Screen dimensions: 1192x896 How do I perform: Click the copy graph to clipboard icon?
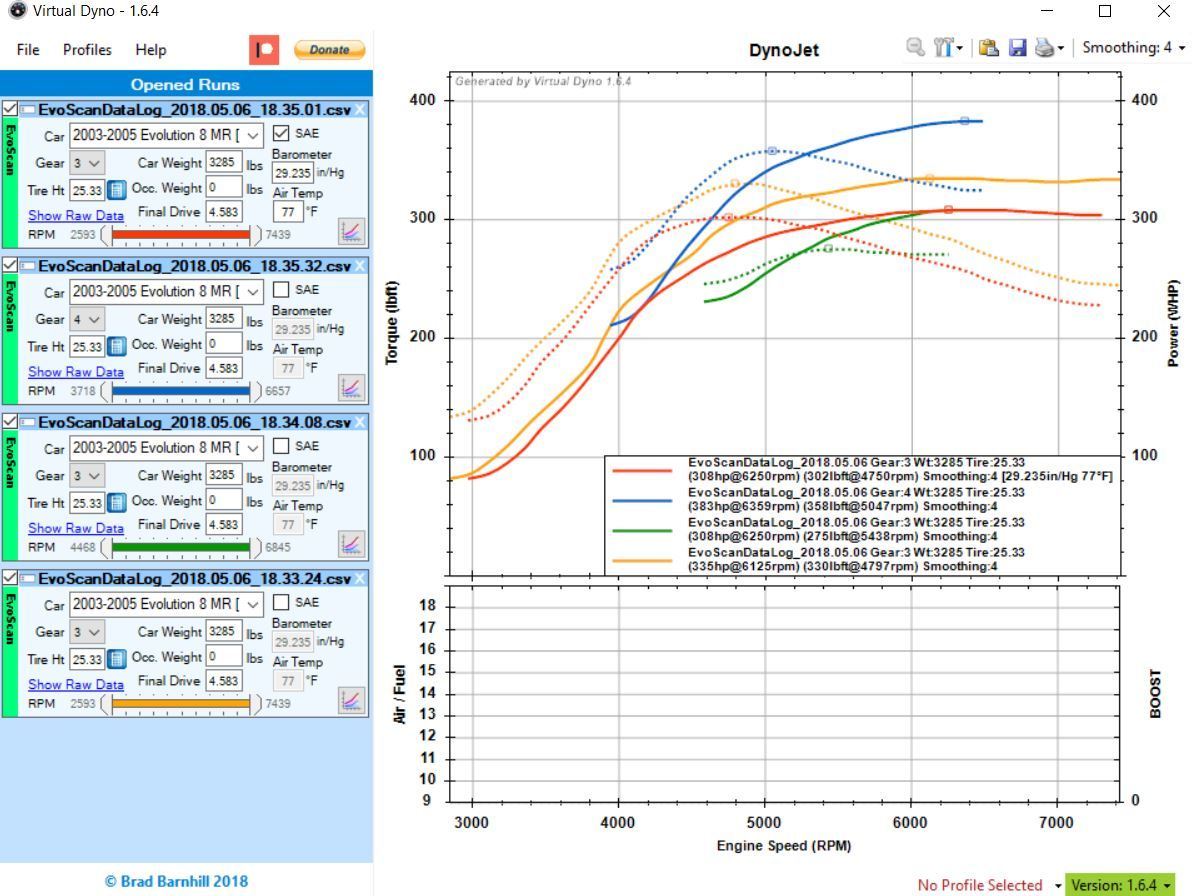[989, 48]
